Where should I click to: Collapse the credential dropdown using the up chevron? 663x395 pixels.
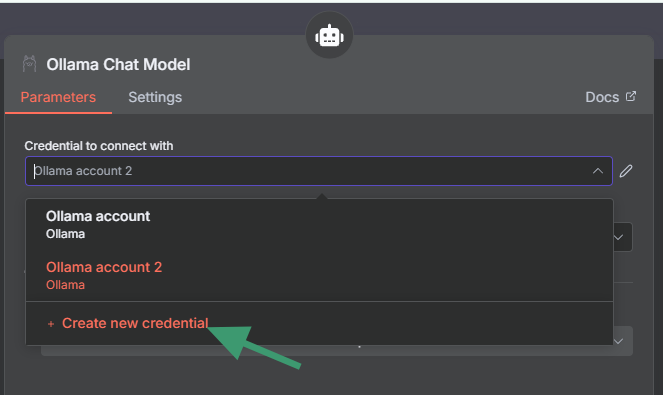pyautogui.click(x=597, y=171)
